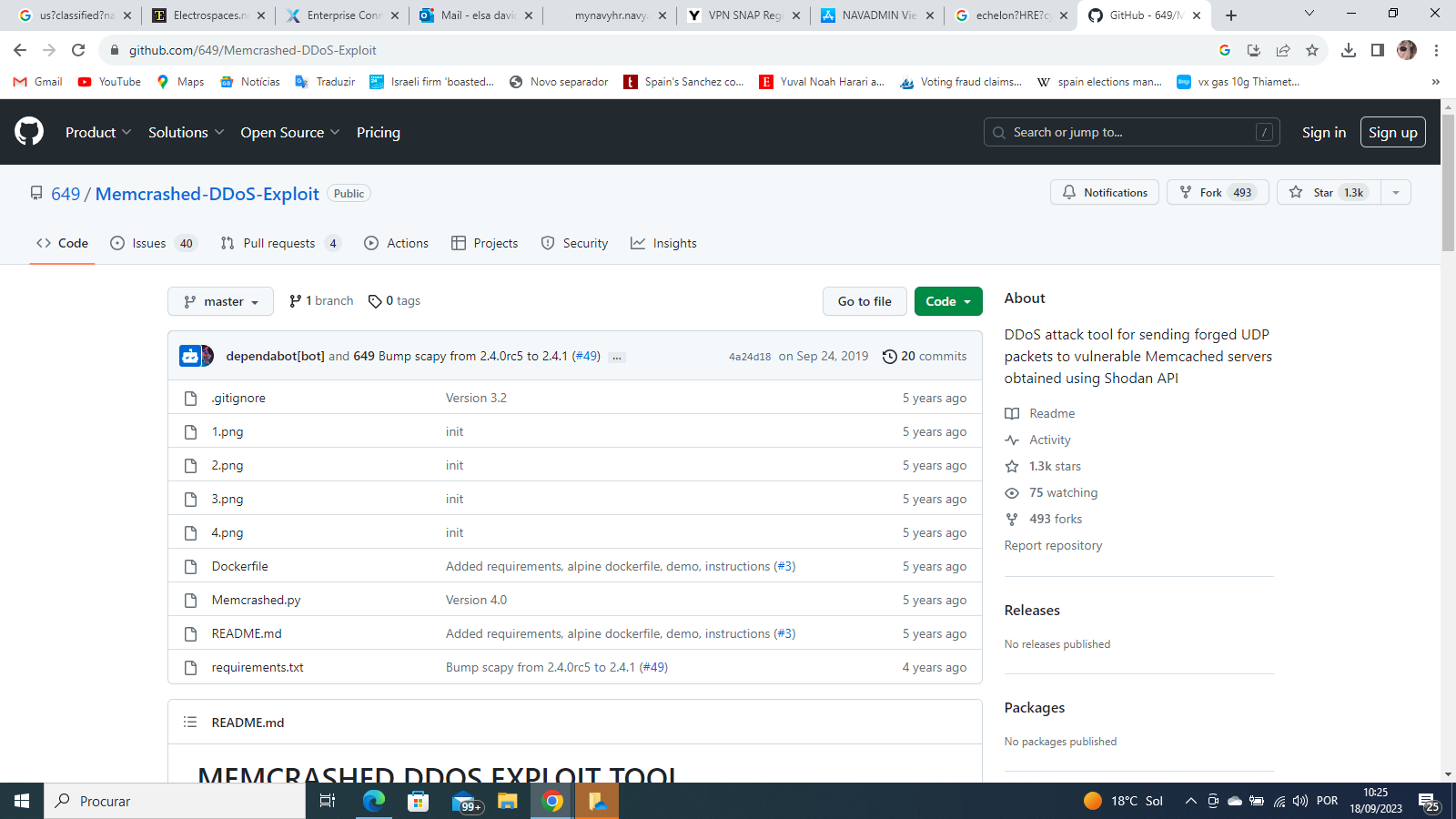
Task: Open the master branch selector
Action: 220,301
